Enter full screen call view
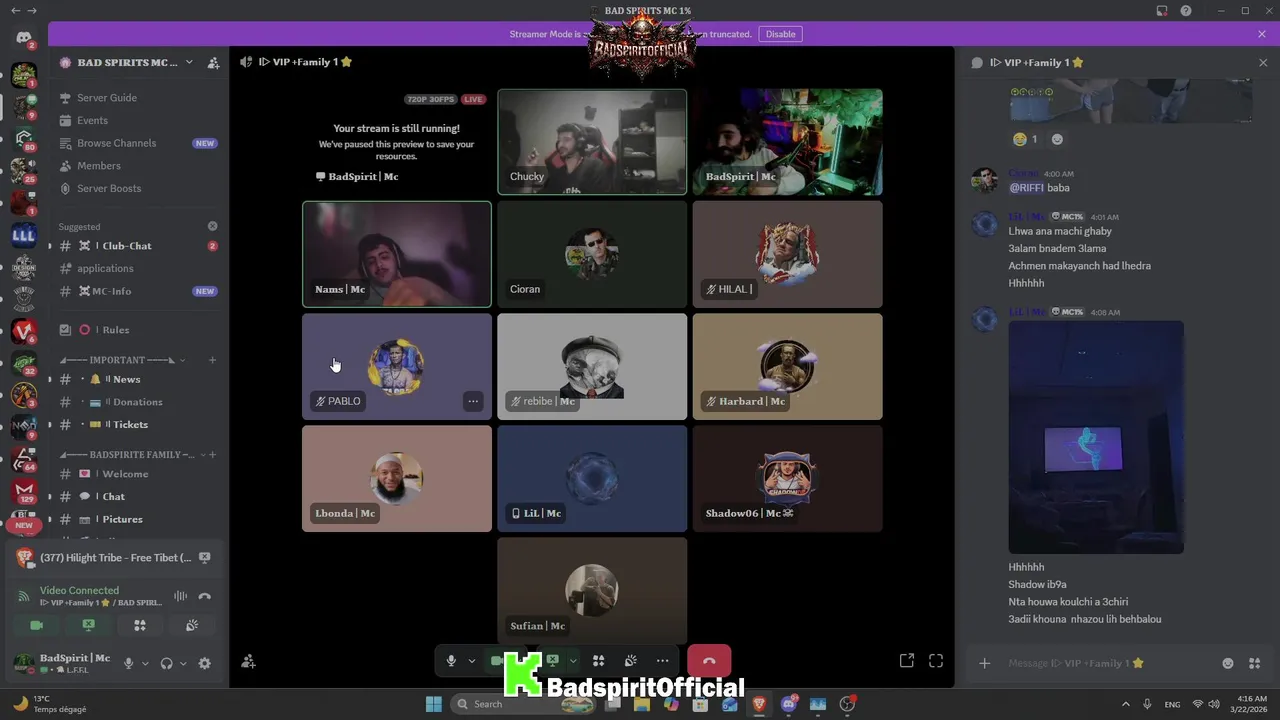 click(x=936, y=661)
